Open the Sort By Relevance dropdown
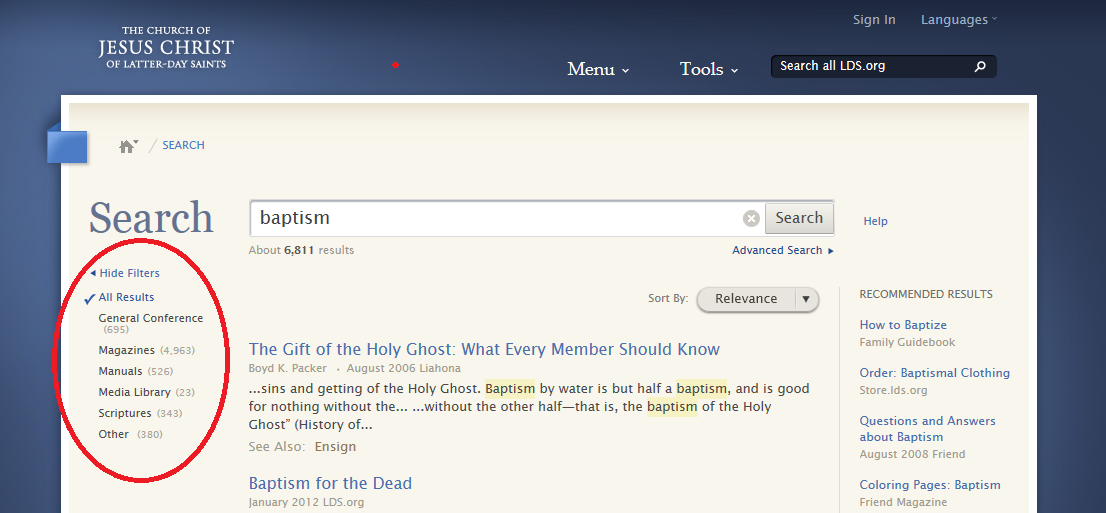1106x513 pixels. point(758,299)
